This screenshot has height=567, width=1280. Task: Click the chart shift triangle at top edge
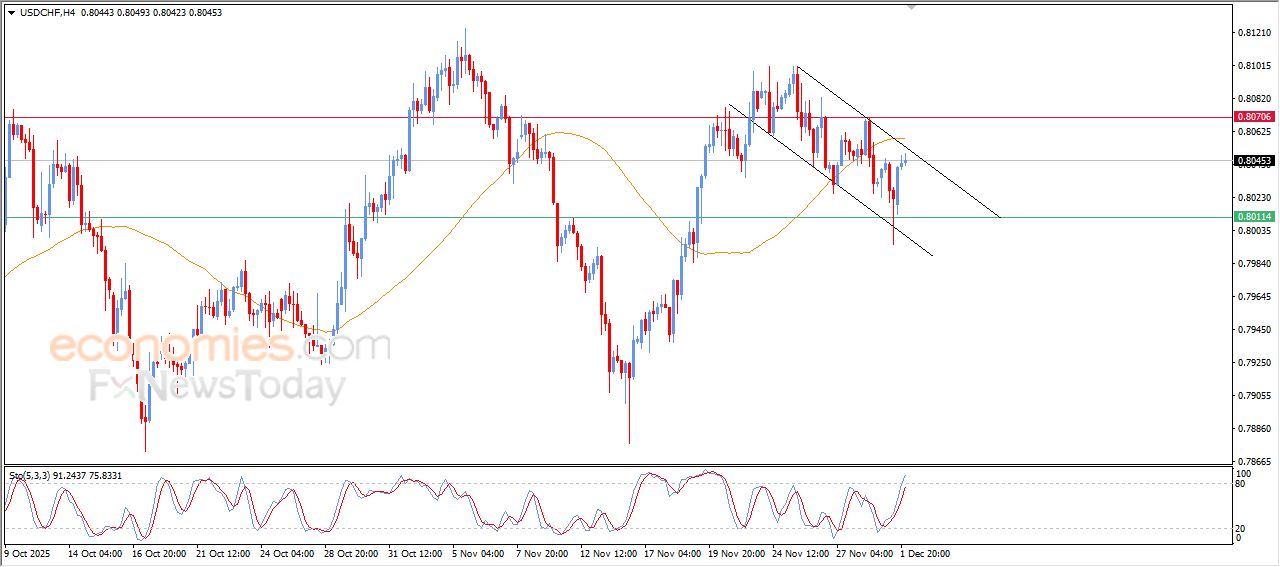pos(910,7)
